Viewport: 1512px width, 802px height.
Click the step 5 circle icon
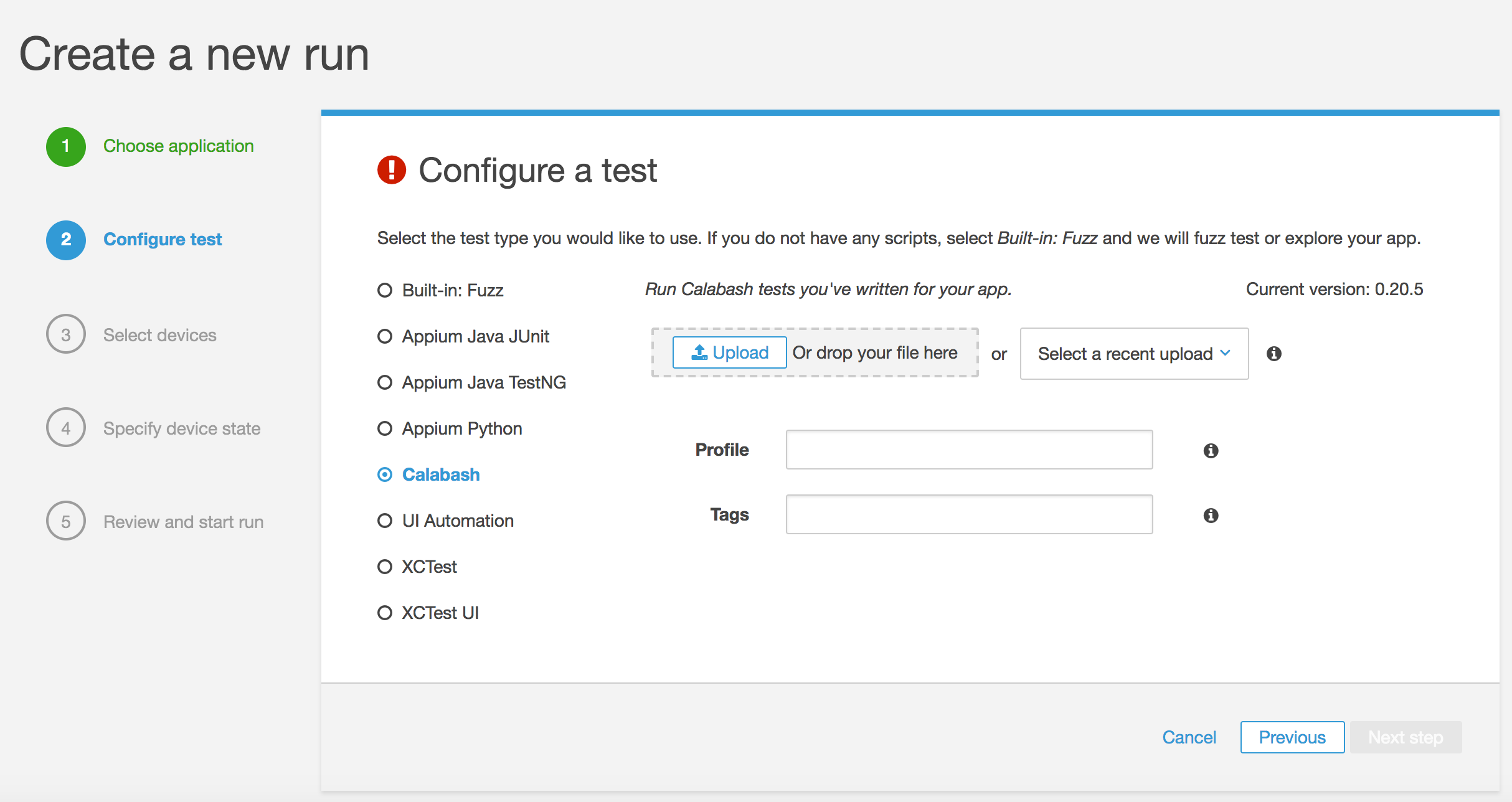tap(66, 521)
